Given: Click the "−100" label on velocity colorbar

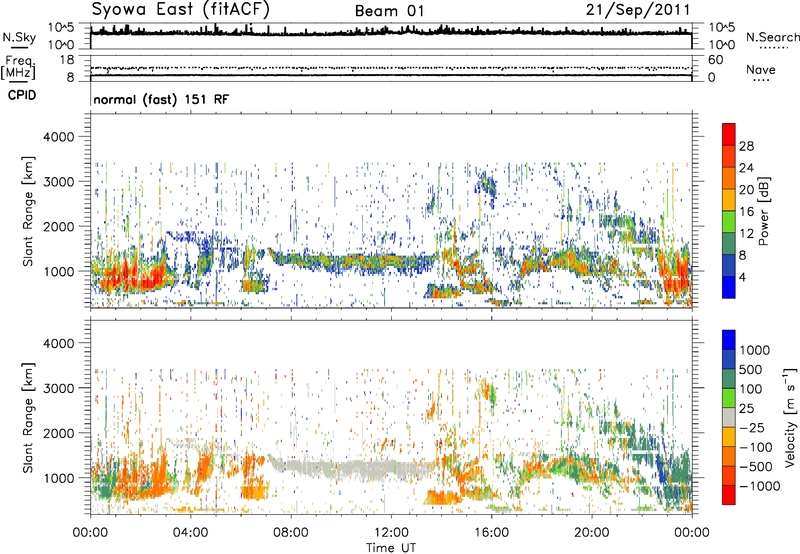Looking at the screenshot, I should point(754,447).
